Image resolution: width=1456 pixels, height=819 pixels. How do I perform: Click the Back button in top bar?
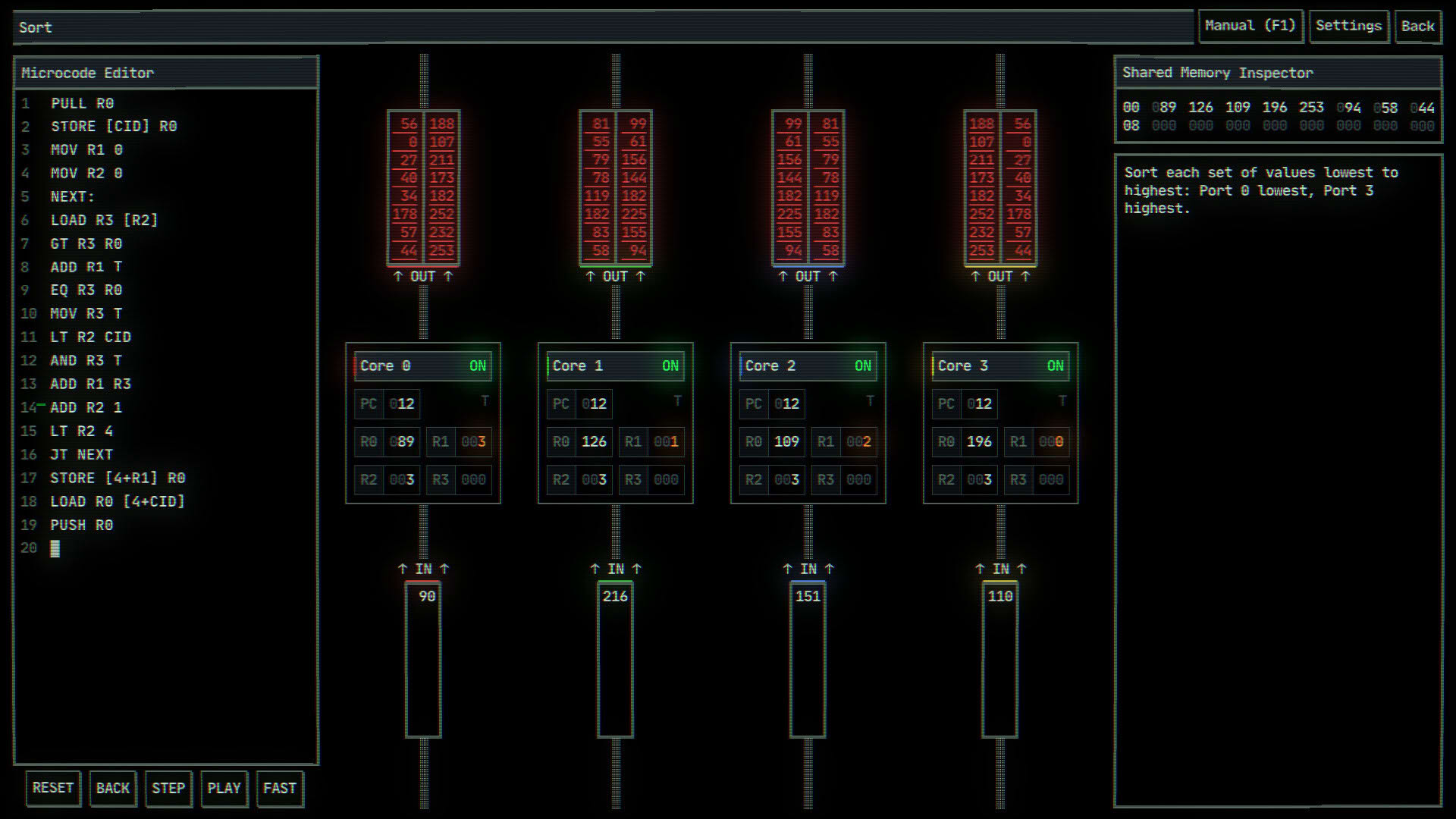pyautogui.click(x=1417, y=26)
